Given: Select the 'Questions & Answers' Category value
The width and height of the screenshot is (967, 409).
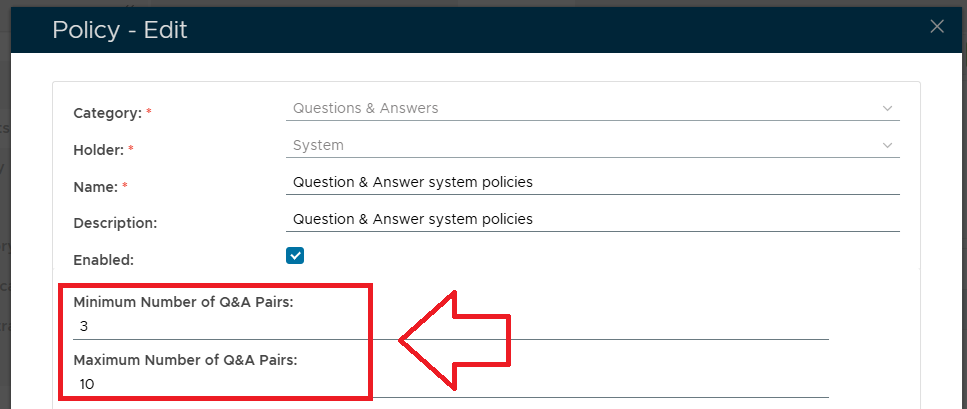Looking at the screenshot, I should pos(365,108).
